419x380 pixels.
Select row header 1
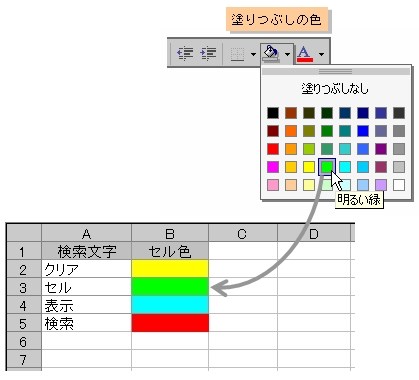[24, 251]
